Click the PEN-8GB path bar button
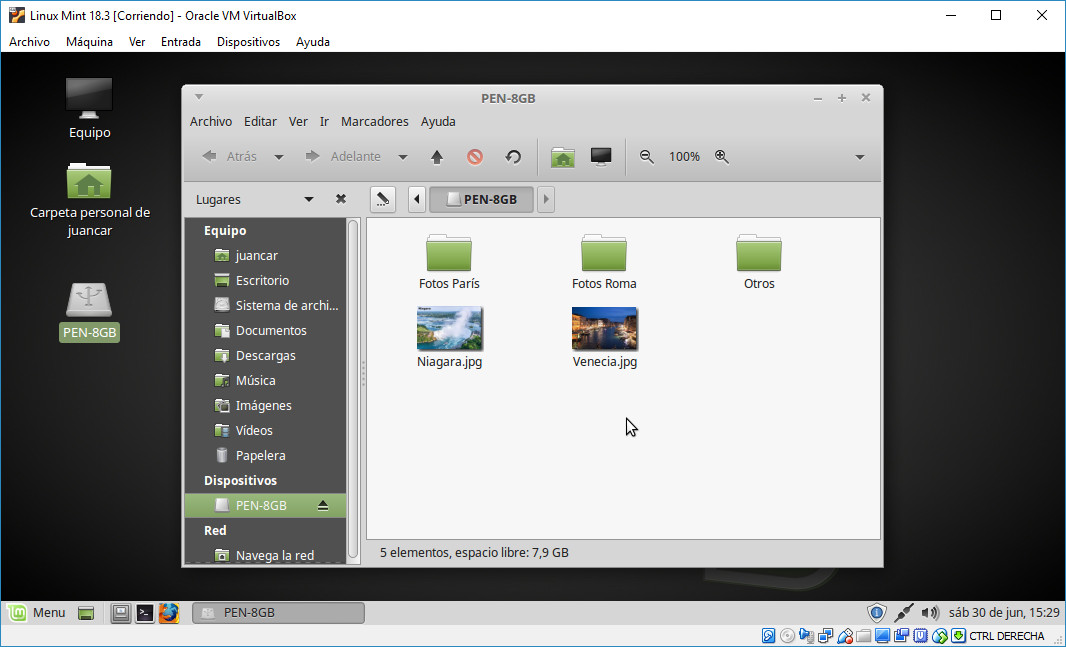The width and height of the screenshot is (1066, 647). pyautogui.click(x=481, y=199)
